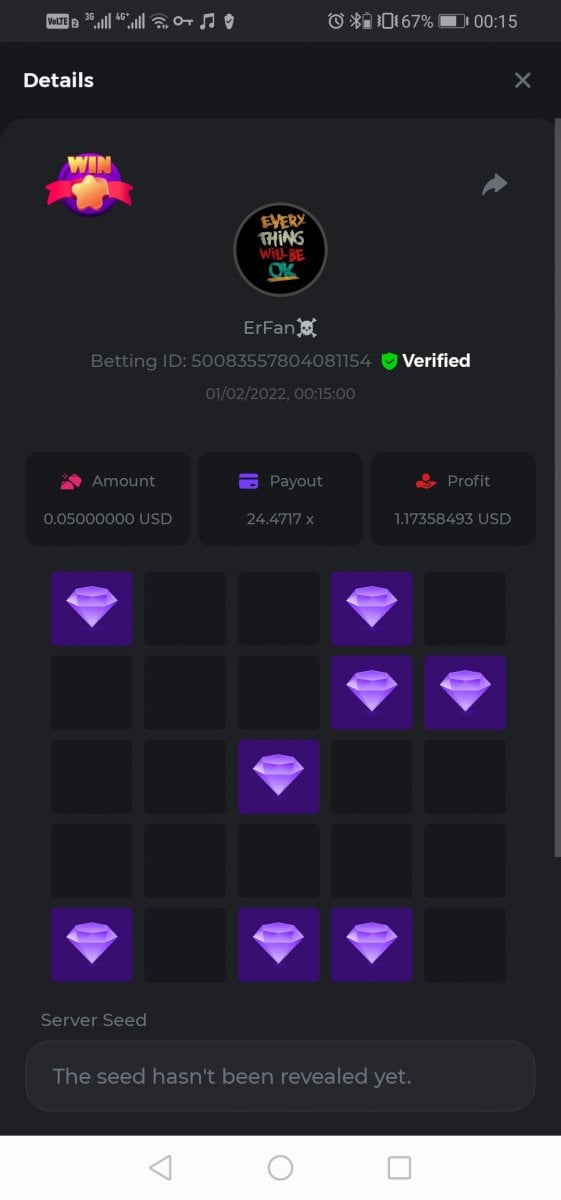Click the diamond tile in the center of the grid
This screenshot has width=561, height=1200.
(278, 776)
